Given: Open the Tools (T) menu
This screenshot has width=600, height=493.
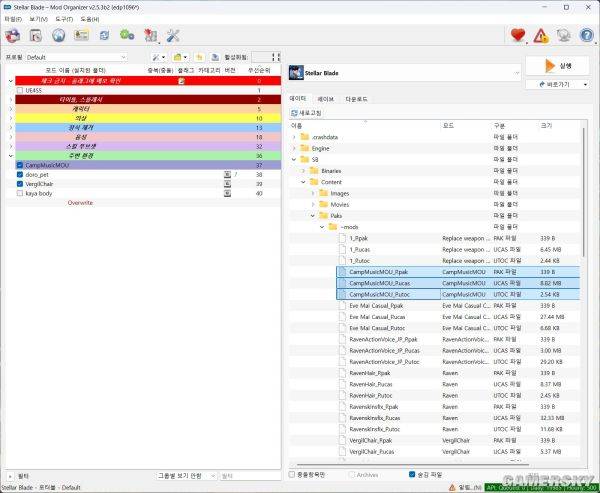Looking at the screenshot, I should [x=64, y=19].
